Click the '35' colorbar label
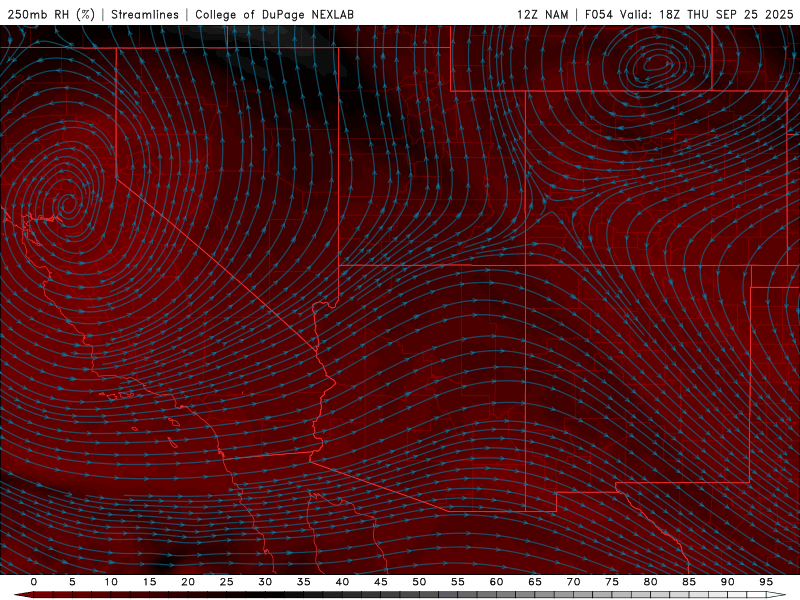 click(x=304, y=582)
